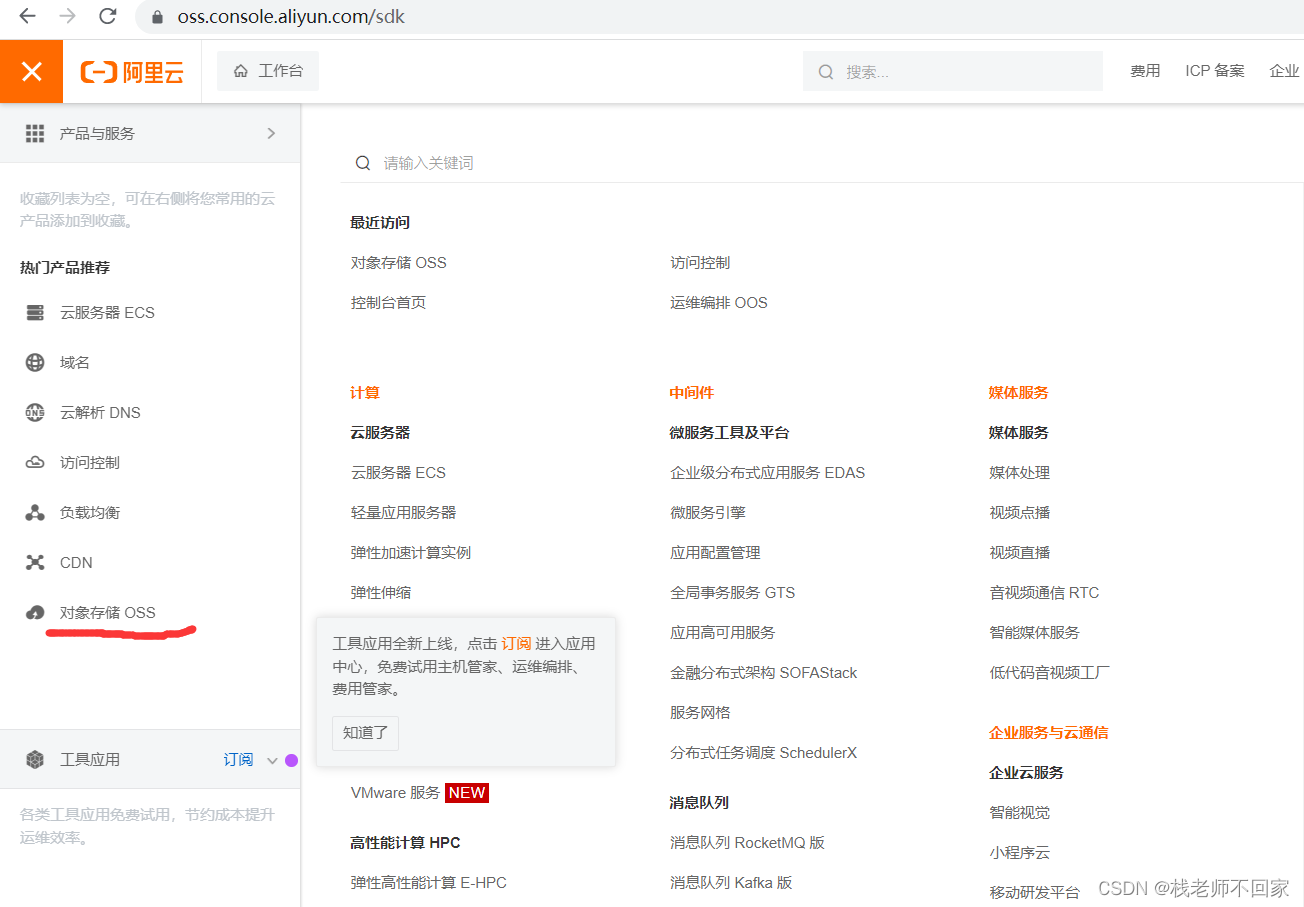Click the magnifier icon beside 请输入关键词
This screenshot has width=1304, height=907.
pos(363,163)
